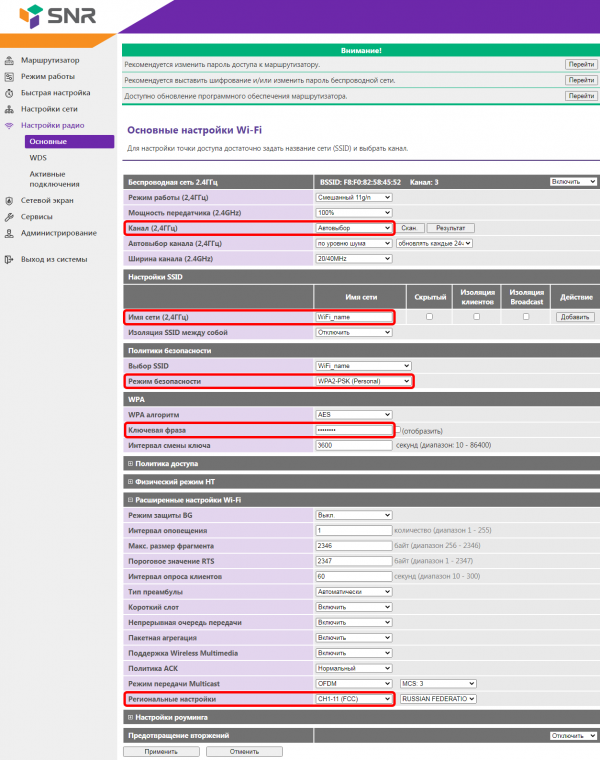600x760 pixels.
Task: Toggle the Изоляция клиентов checkbox
Action: click(476, 317)
